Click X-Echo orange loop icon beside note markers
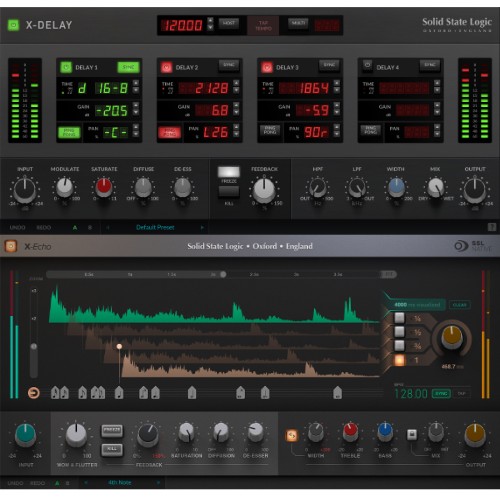This screenshot has width=500, height=500. [33, 393]
